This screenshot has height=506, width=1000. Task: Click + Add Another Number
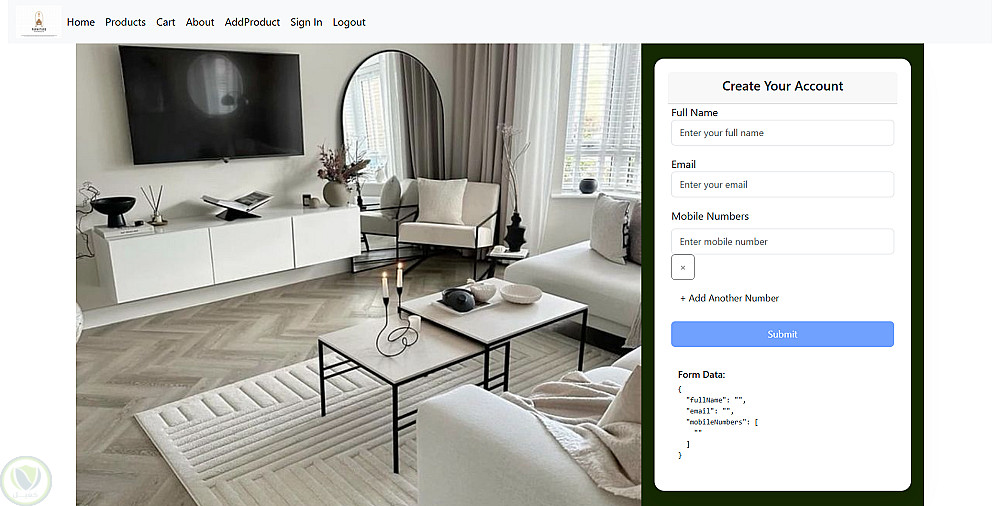click(x=729, y=298)
